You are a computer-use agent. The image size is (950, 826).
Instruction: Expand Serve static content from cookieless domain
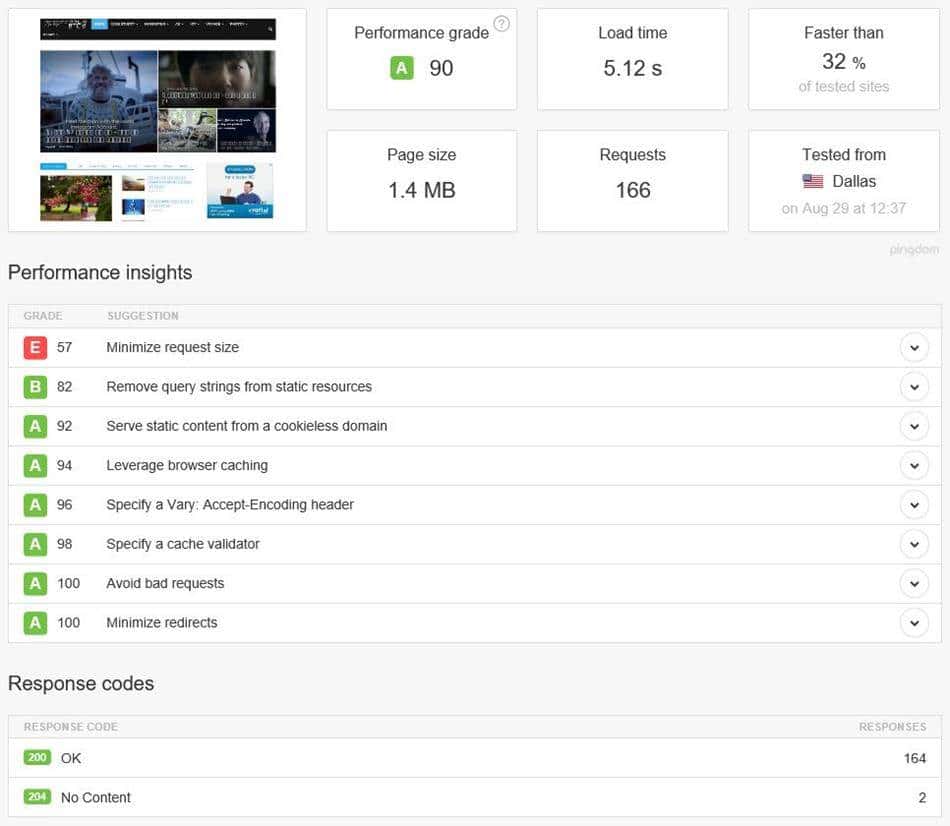pos(914,426)
